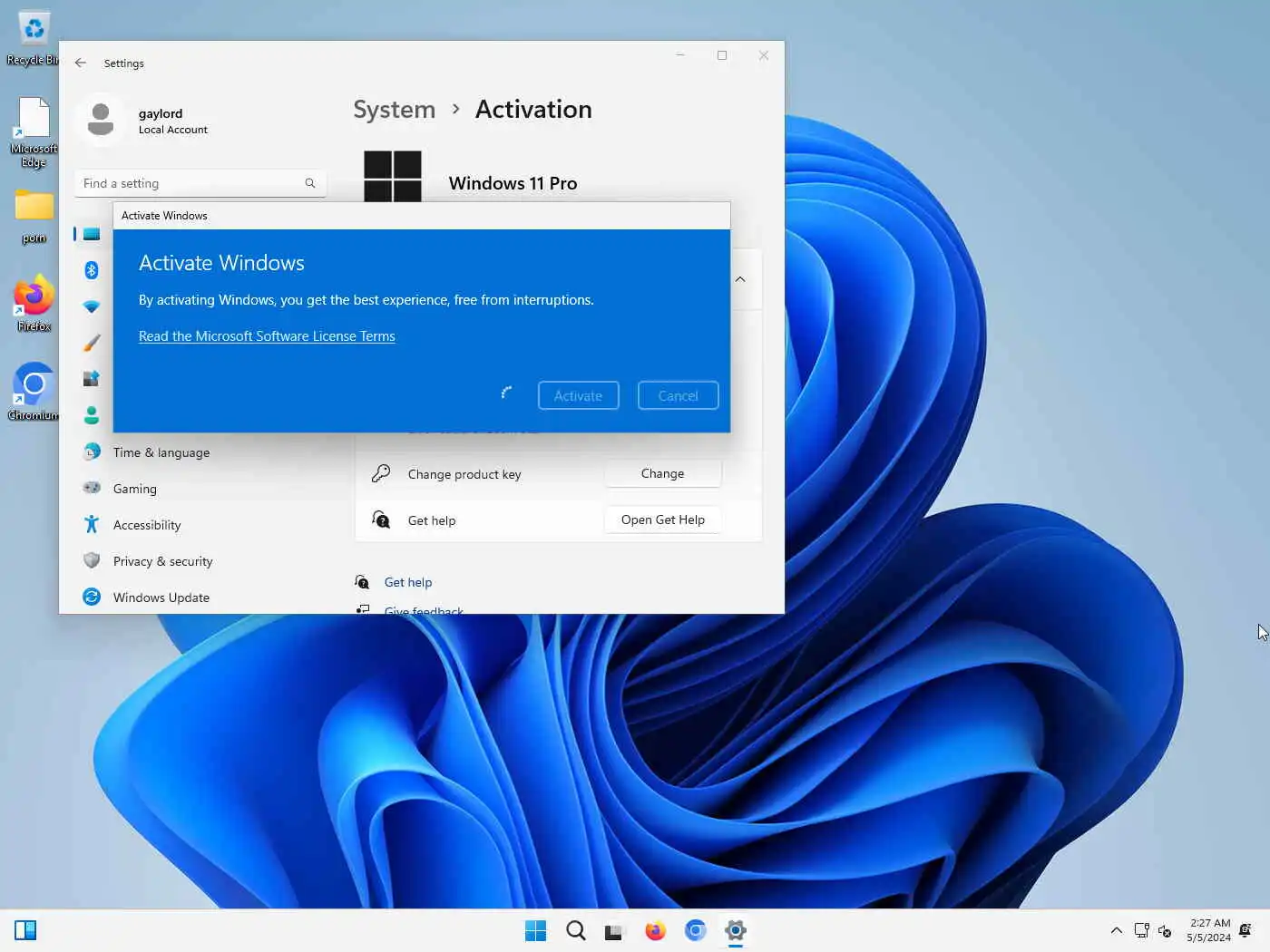The image size is (1270, 952).
Task: Click System breadcrumb link
Action: [x=394, y=110]
